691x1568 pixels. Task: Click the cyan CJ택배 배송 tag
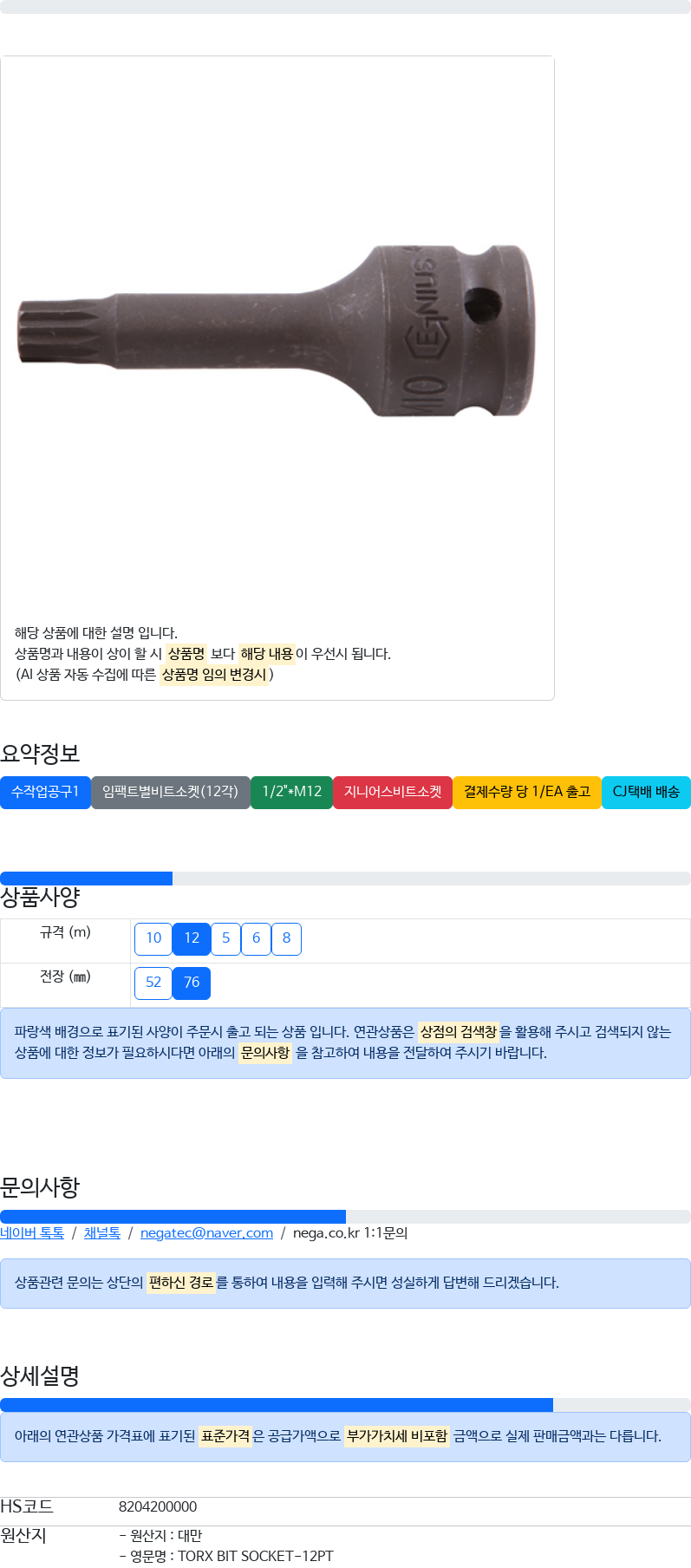[x=646, y=792]
